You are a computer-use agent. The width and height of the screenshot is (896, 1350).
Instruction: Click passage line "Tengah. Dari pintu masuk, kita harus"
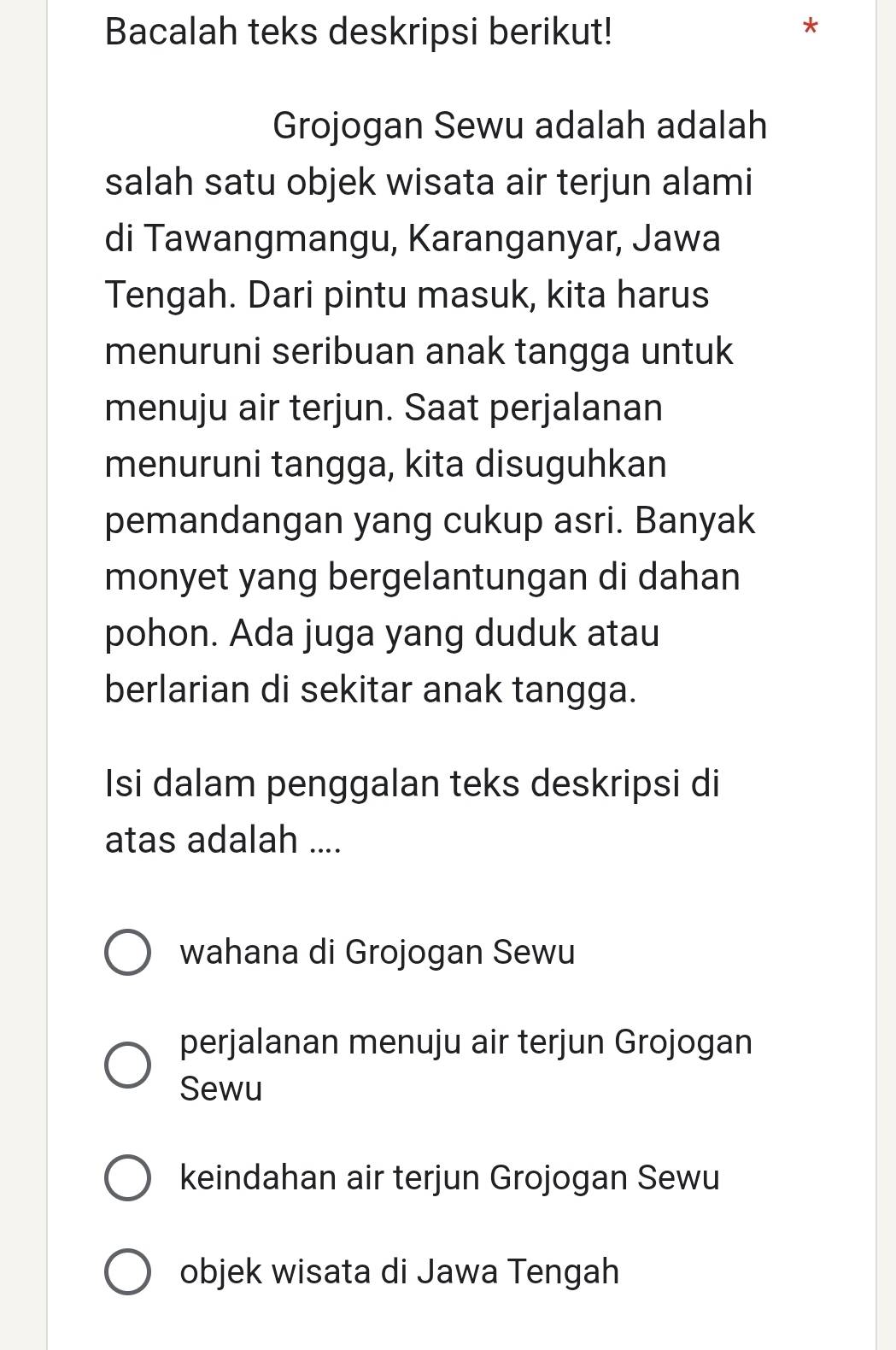click(407, 295)
